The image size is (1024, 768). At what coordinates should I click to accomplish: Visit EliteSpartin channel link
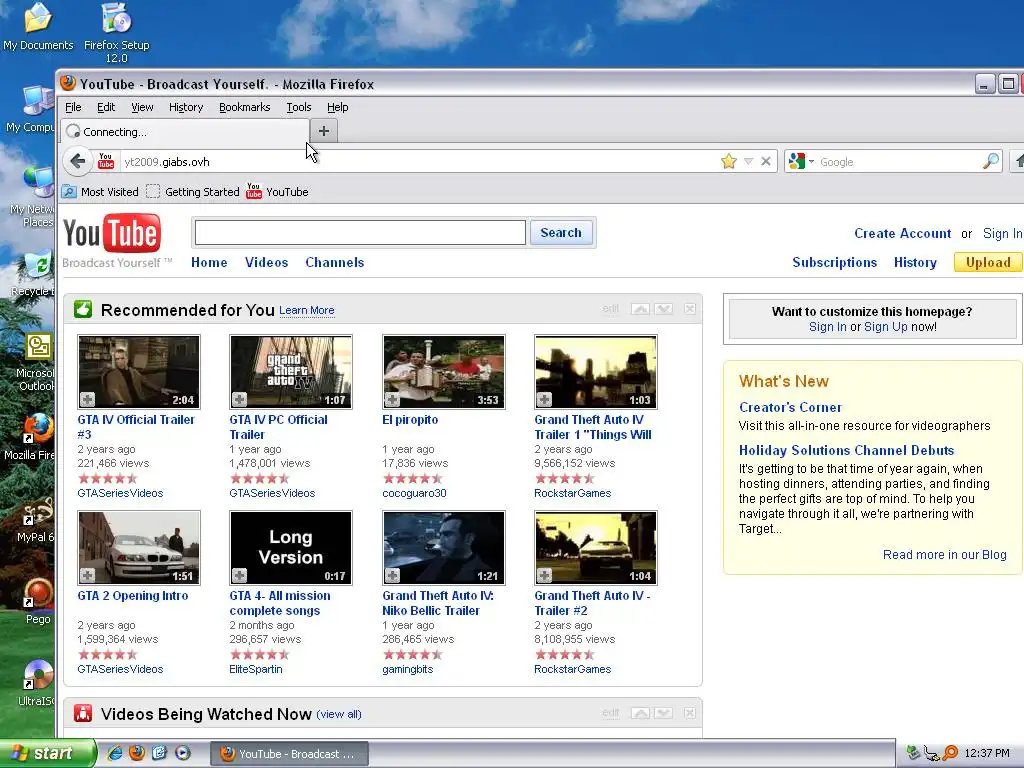tap(255, 669)
